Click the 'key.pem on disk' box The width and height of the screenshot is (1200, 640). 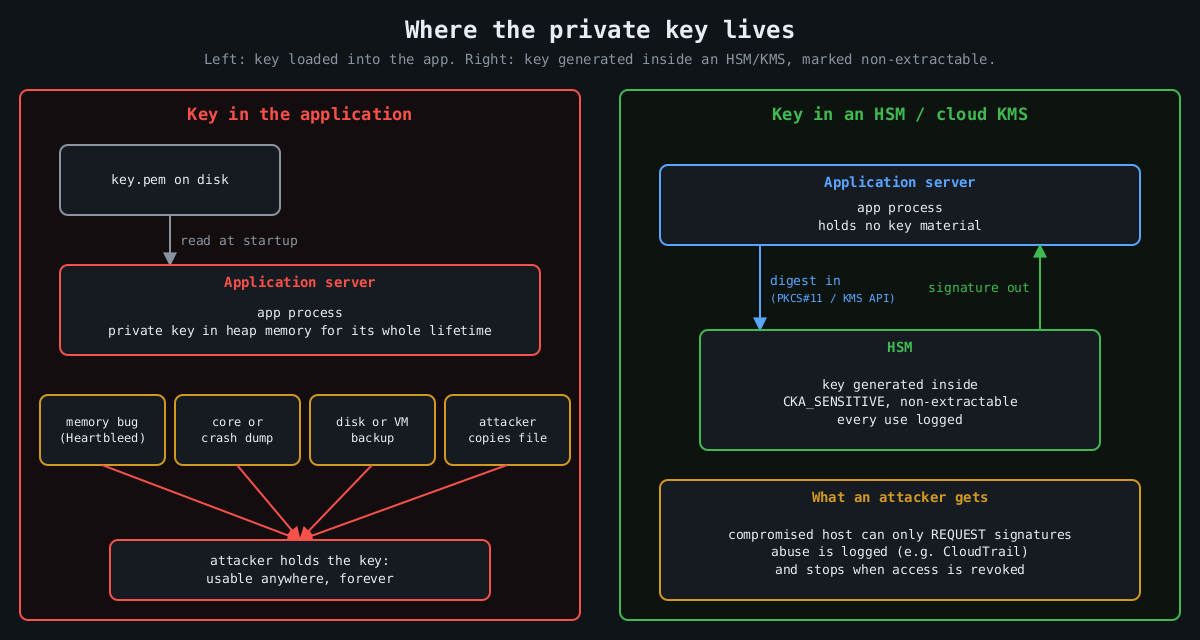click(x=170, y=180)
